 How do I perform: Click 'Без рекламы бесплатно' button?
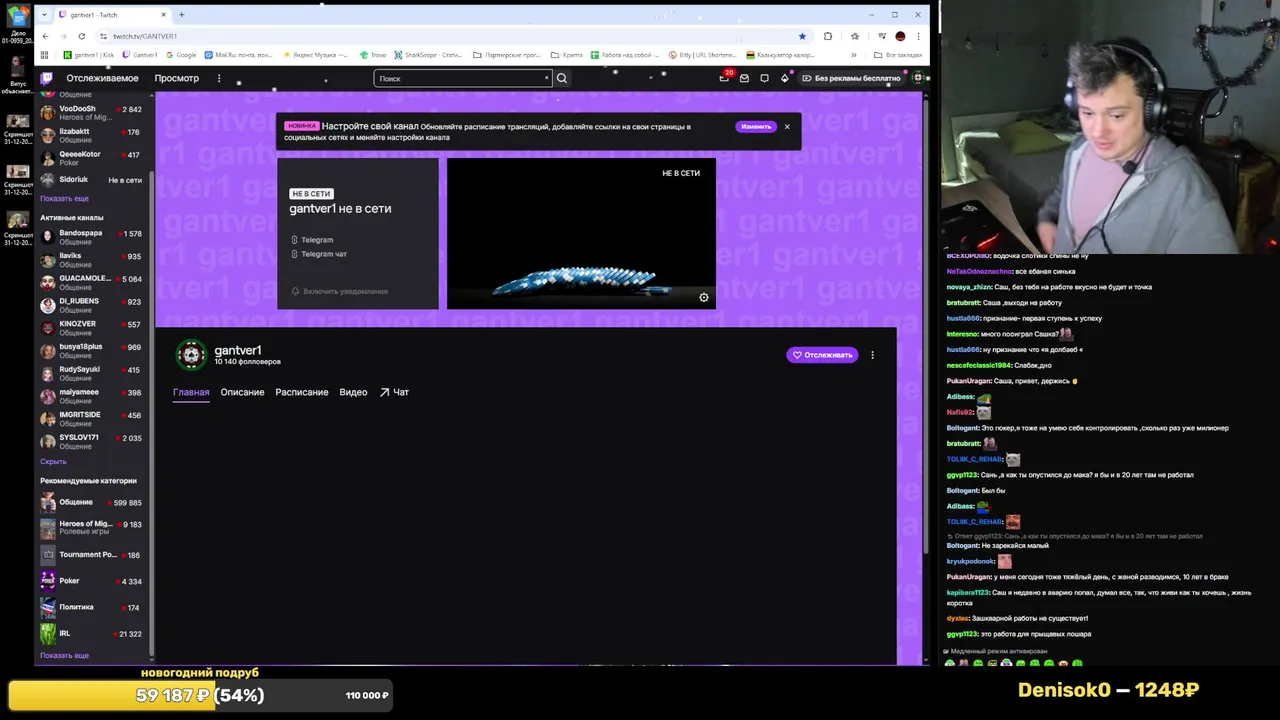850,78
